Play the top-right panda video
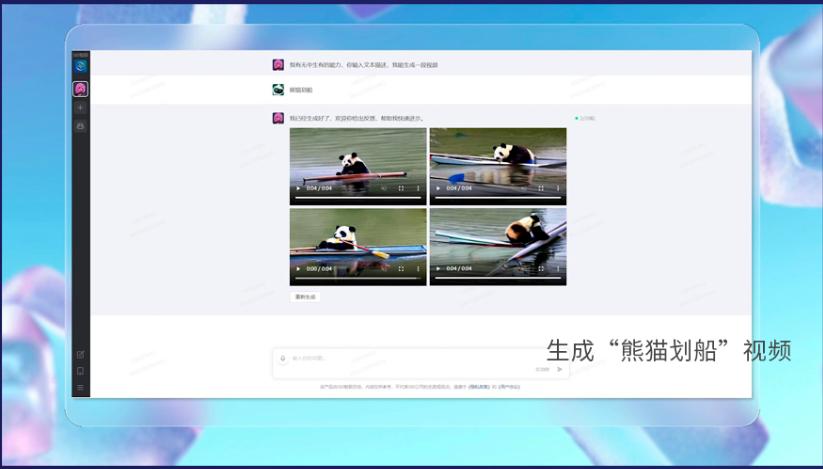Image resolution: width=823 pixels, height=469 pixels. click(437, 188)
